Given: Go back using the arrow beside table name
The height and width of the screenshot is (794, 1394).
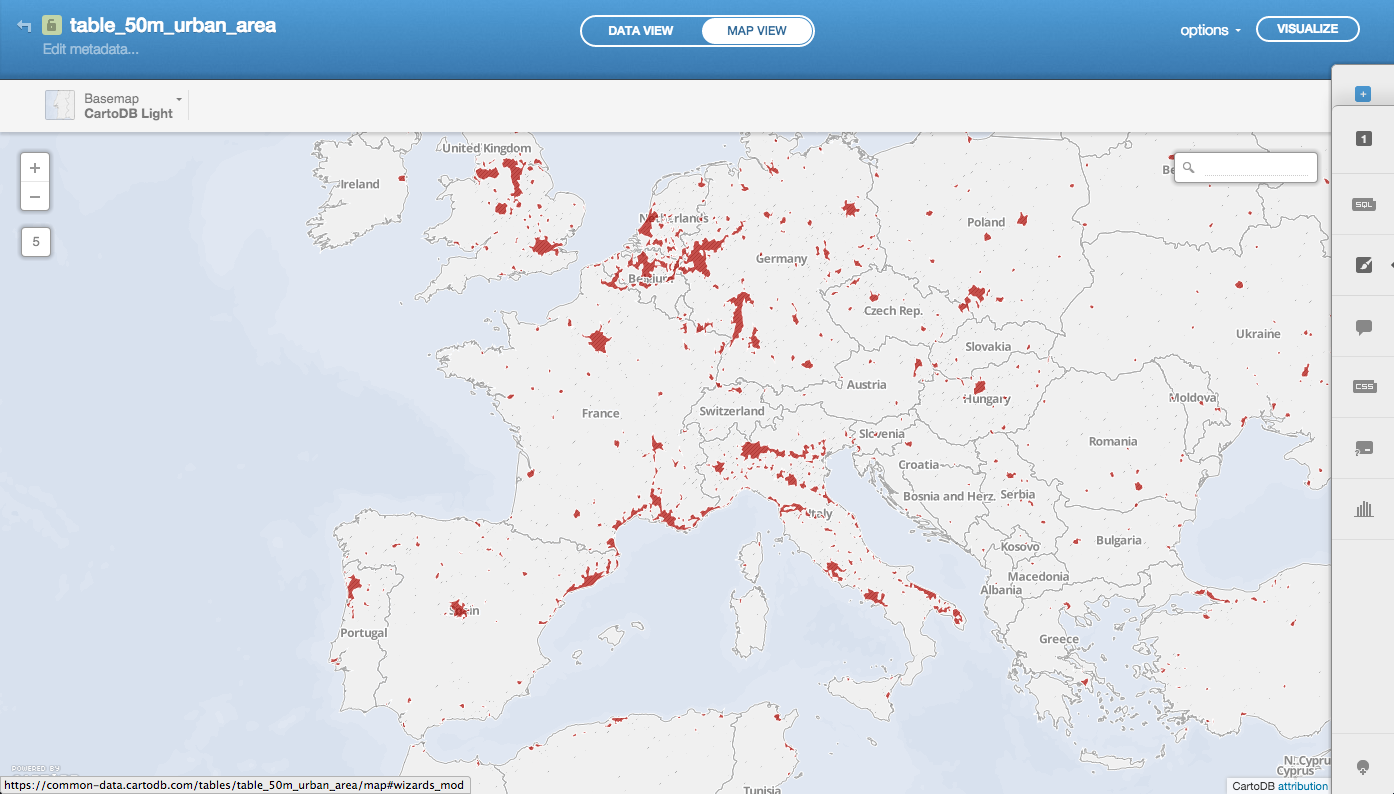Looking at the screenshot, I should [25, 25].
